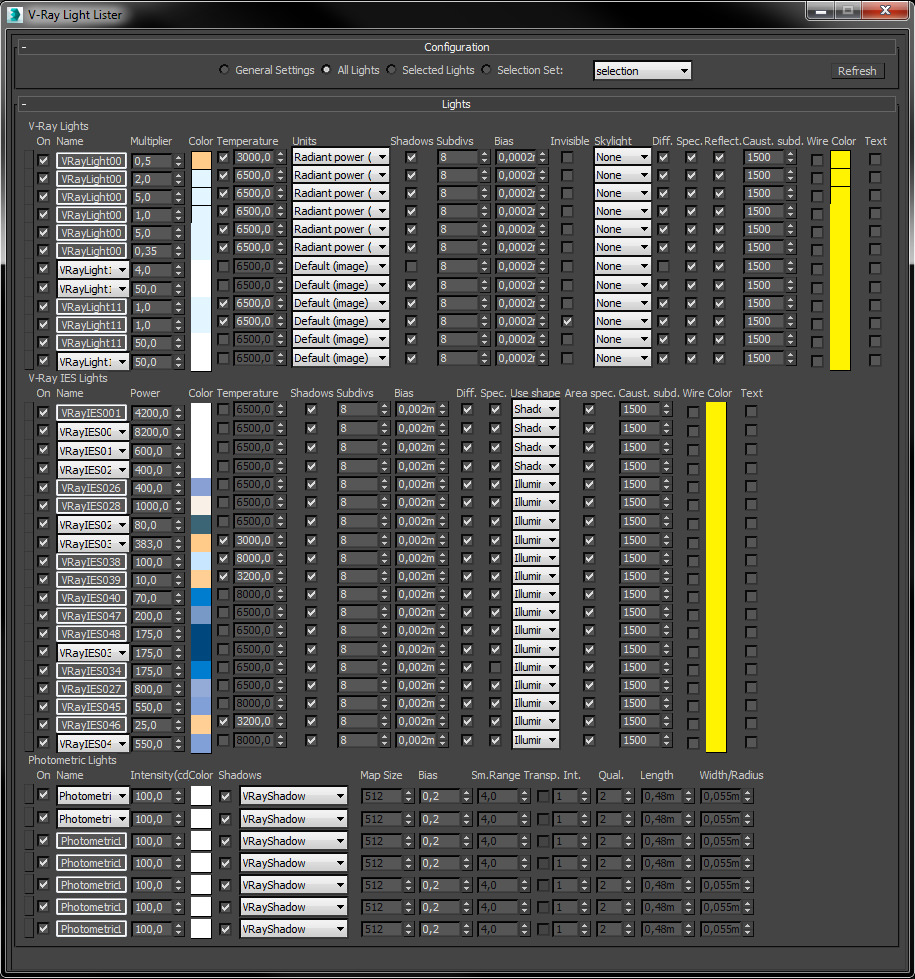This screenshot has width=915, height=979.
Task: Click the VRayIES046 name button
Action: click(91, 725)
